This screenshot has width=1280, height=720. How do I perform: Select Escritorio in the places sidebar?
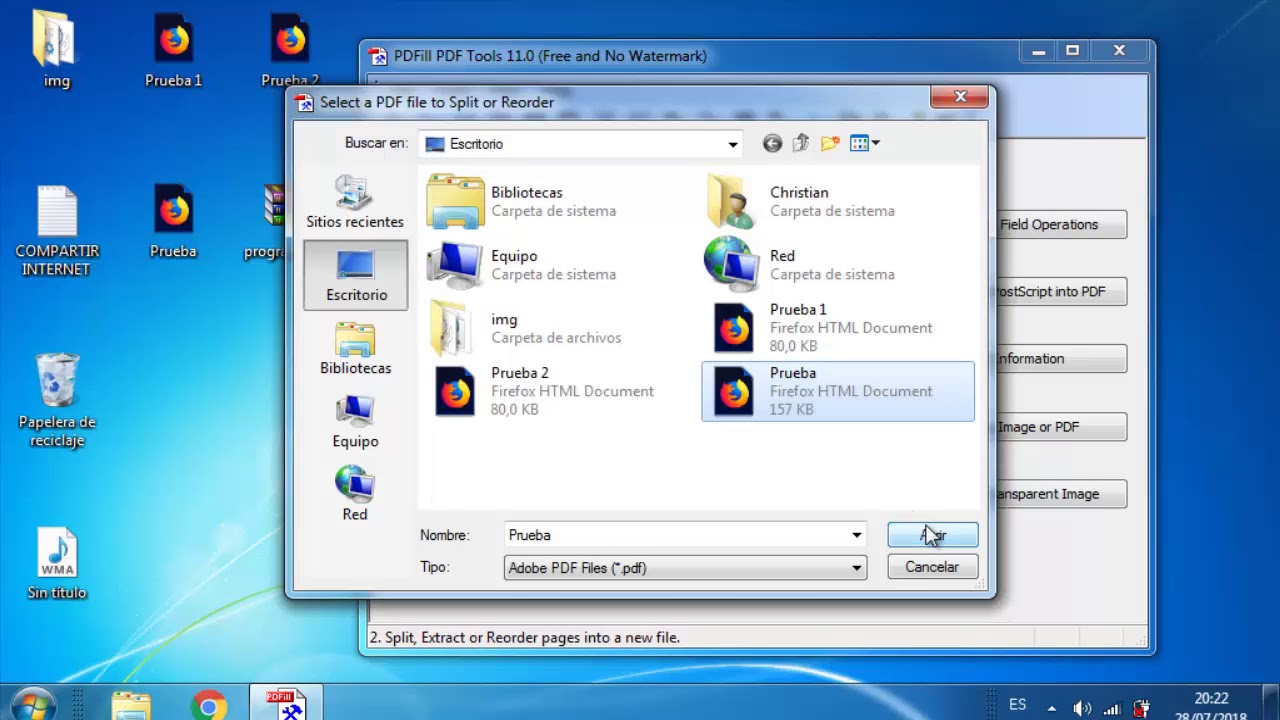355,275
